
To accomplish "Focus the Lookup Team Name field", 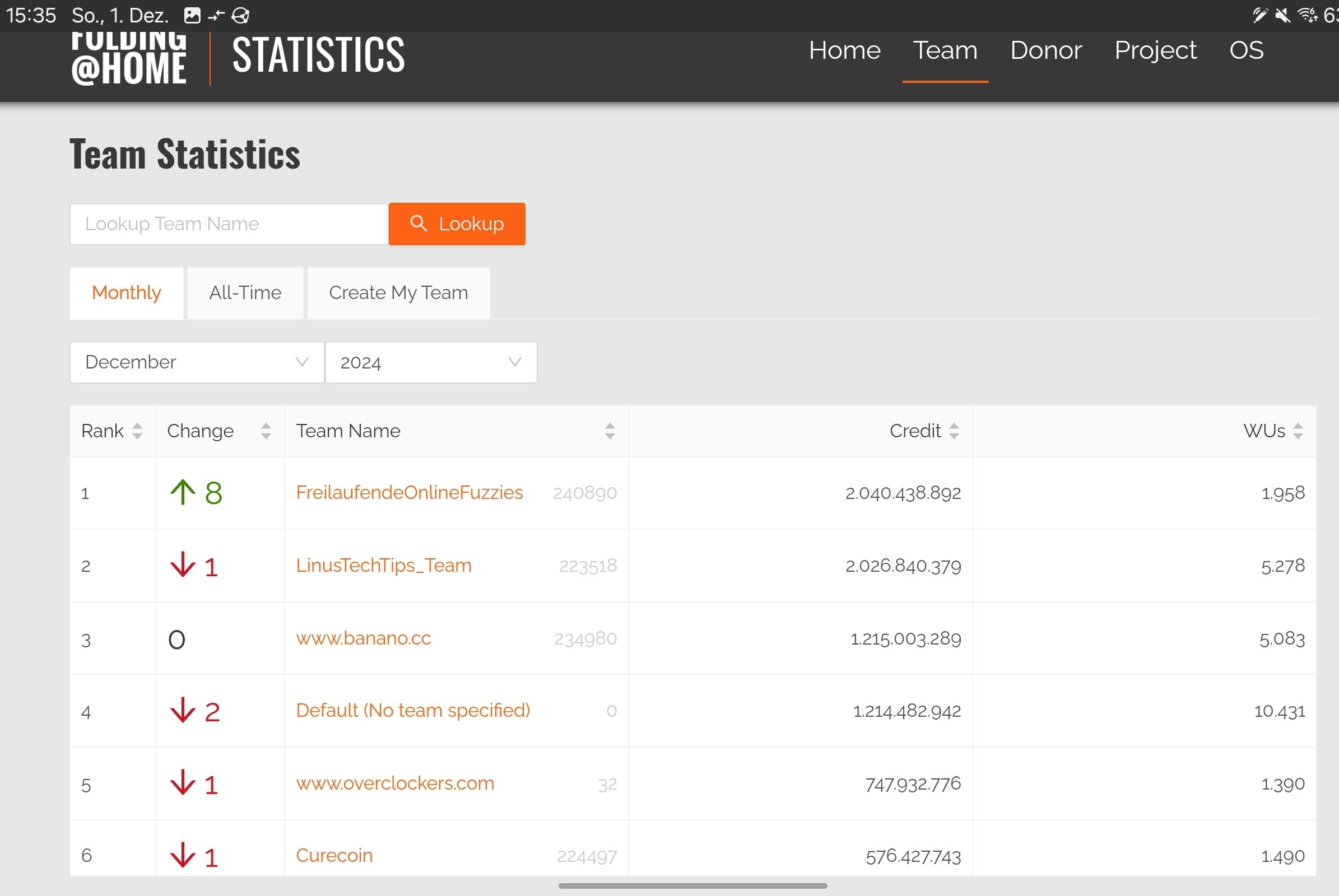I will coord(229,224).
